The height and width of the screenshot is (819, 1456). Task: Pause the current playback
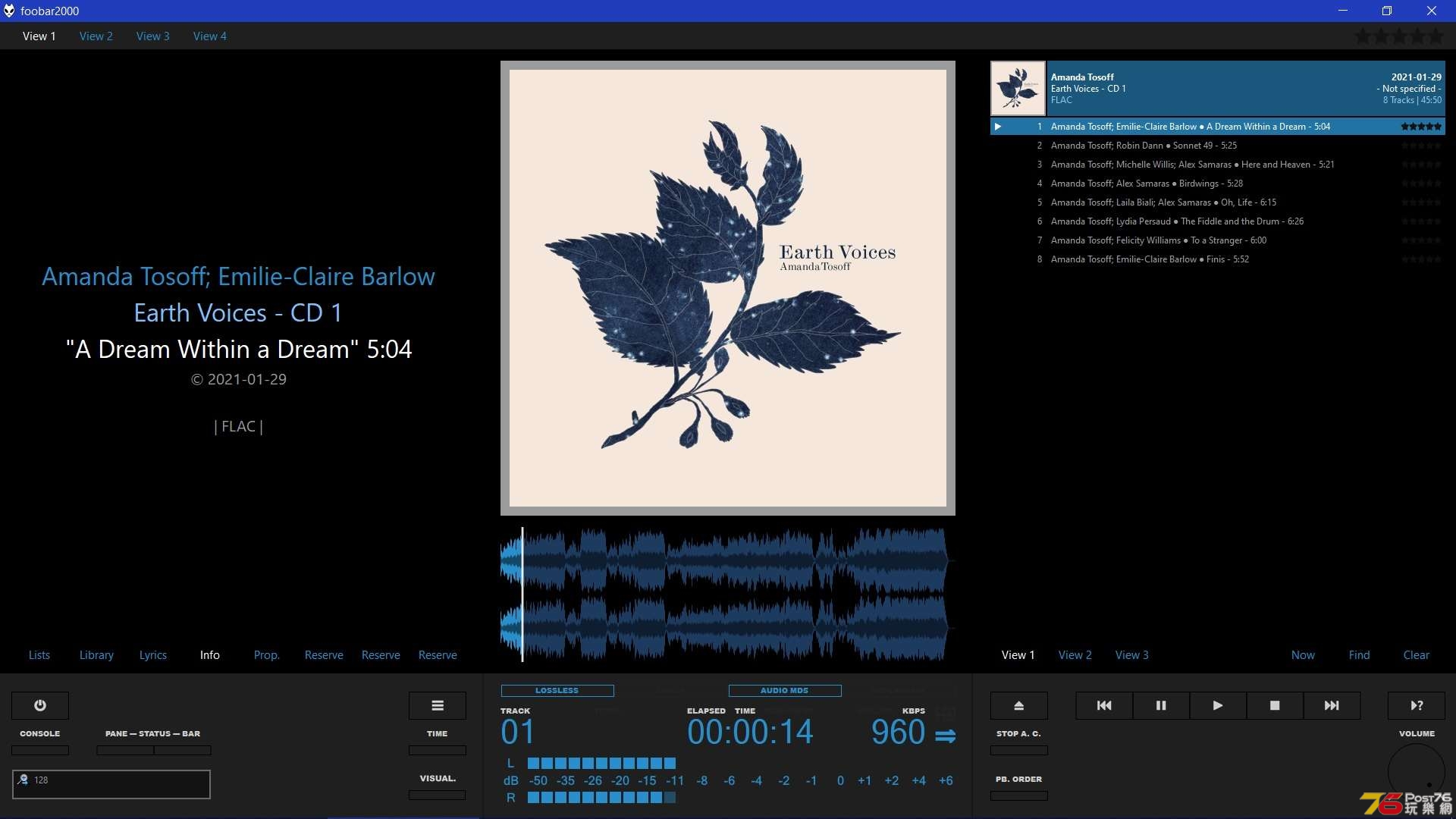point(1161,705)
